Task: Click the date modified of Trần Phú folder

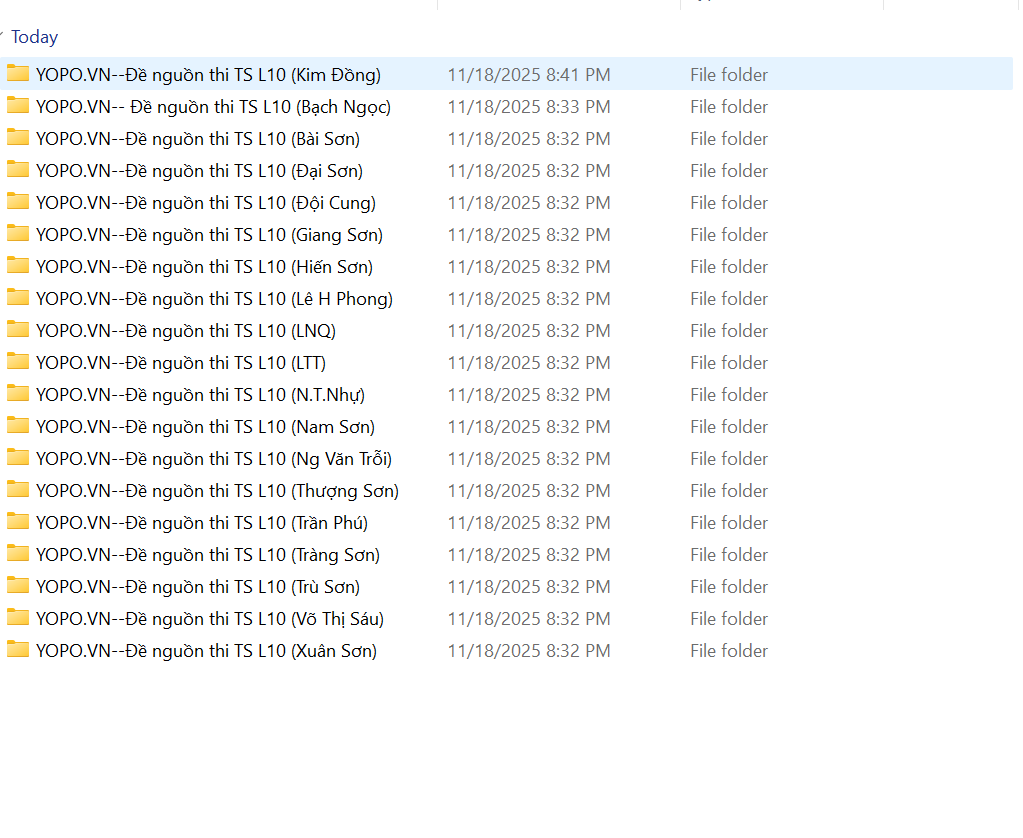Action: [529, 523]
